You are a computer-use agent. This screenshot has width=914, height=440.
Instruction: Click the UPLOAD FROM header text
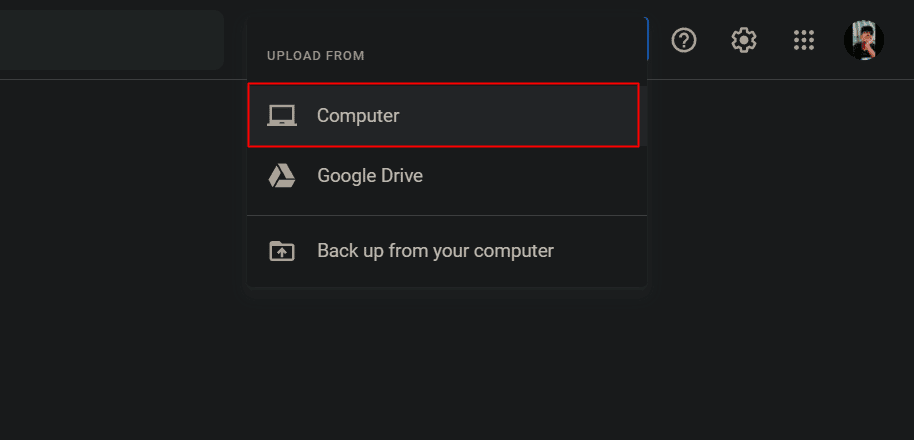(315, 56)
